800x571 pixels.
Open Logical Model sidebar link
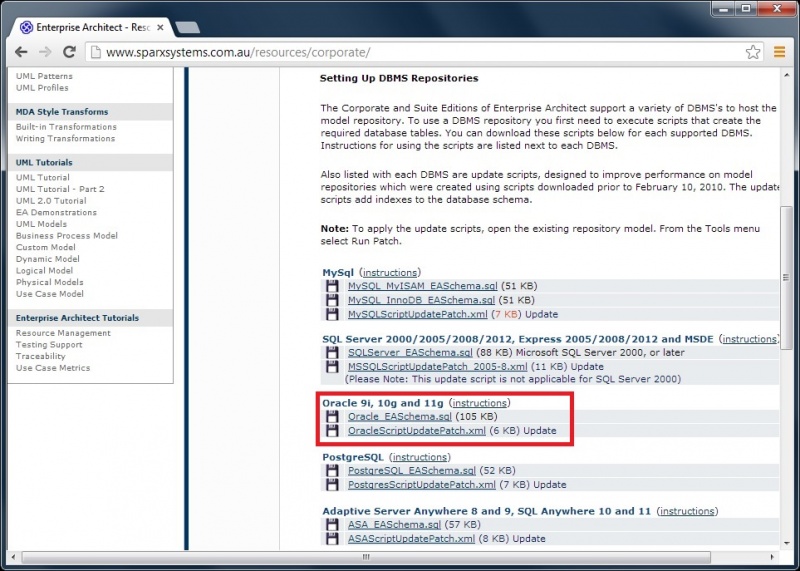[x=44, y=271]
